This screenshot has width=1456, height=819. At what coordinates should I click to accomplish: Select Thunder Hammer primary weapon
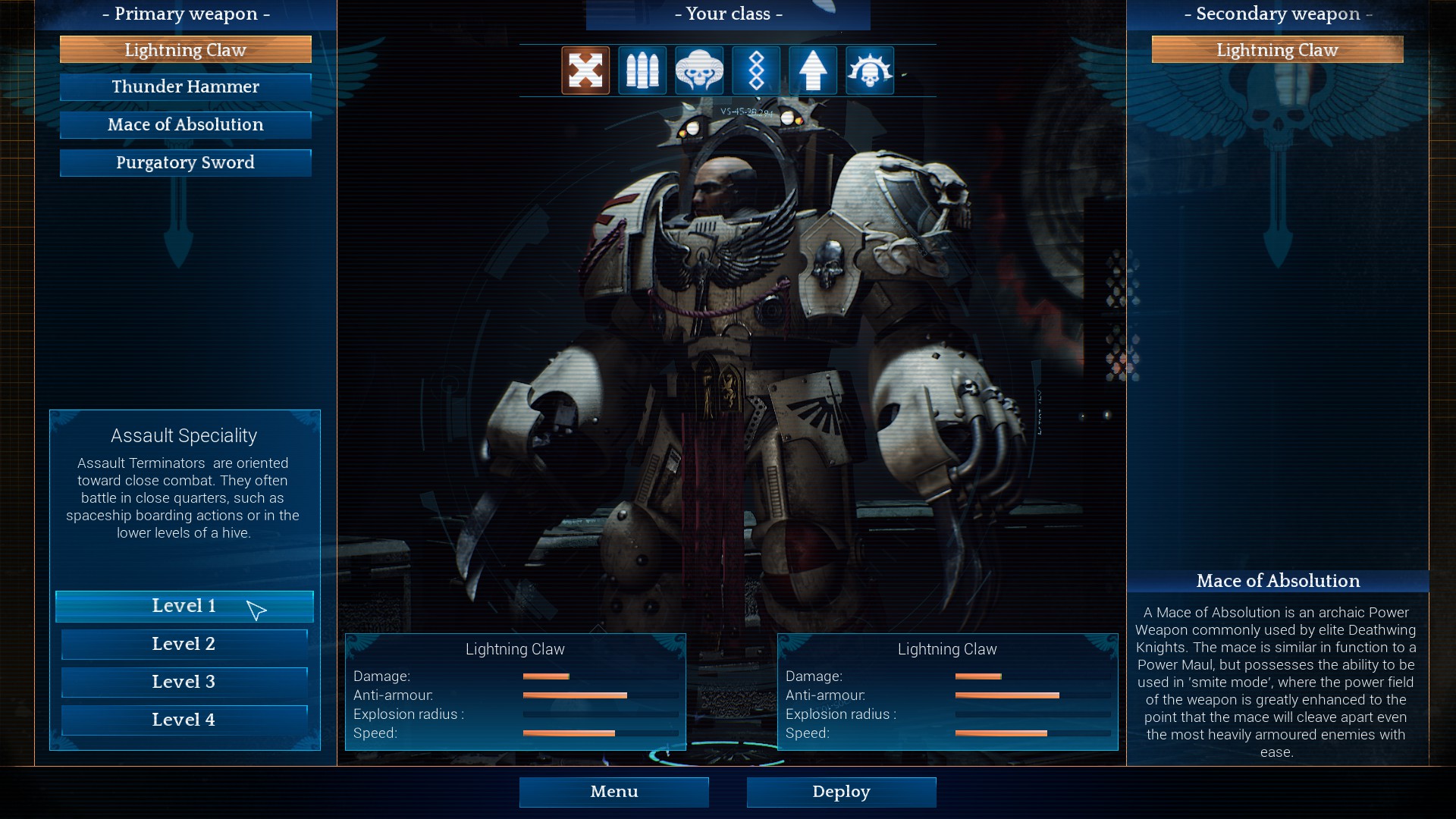click(185, 87)
